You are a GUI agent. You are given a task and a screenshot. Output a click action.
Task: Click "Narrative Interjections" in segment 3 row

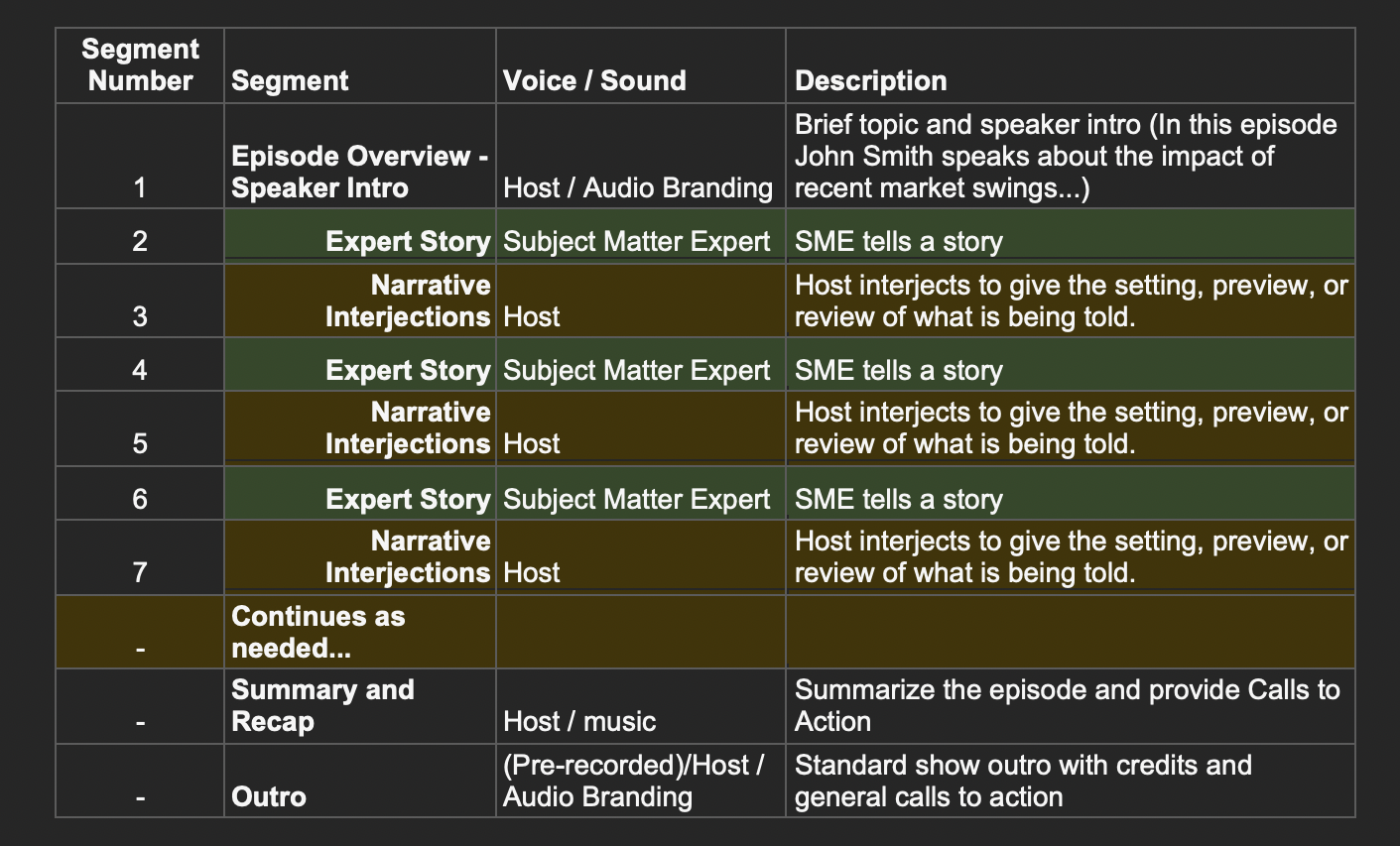click(360, 301)
